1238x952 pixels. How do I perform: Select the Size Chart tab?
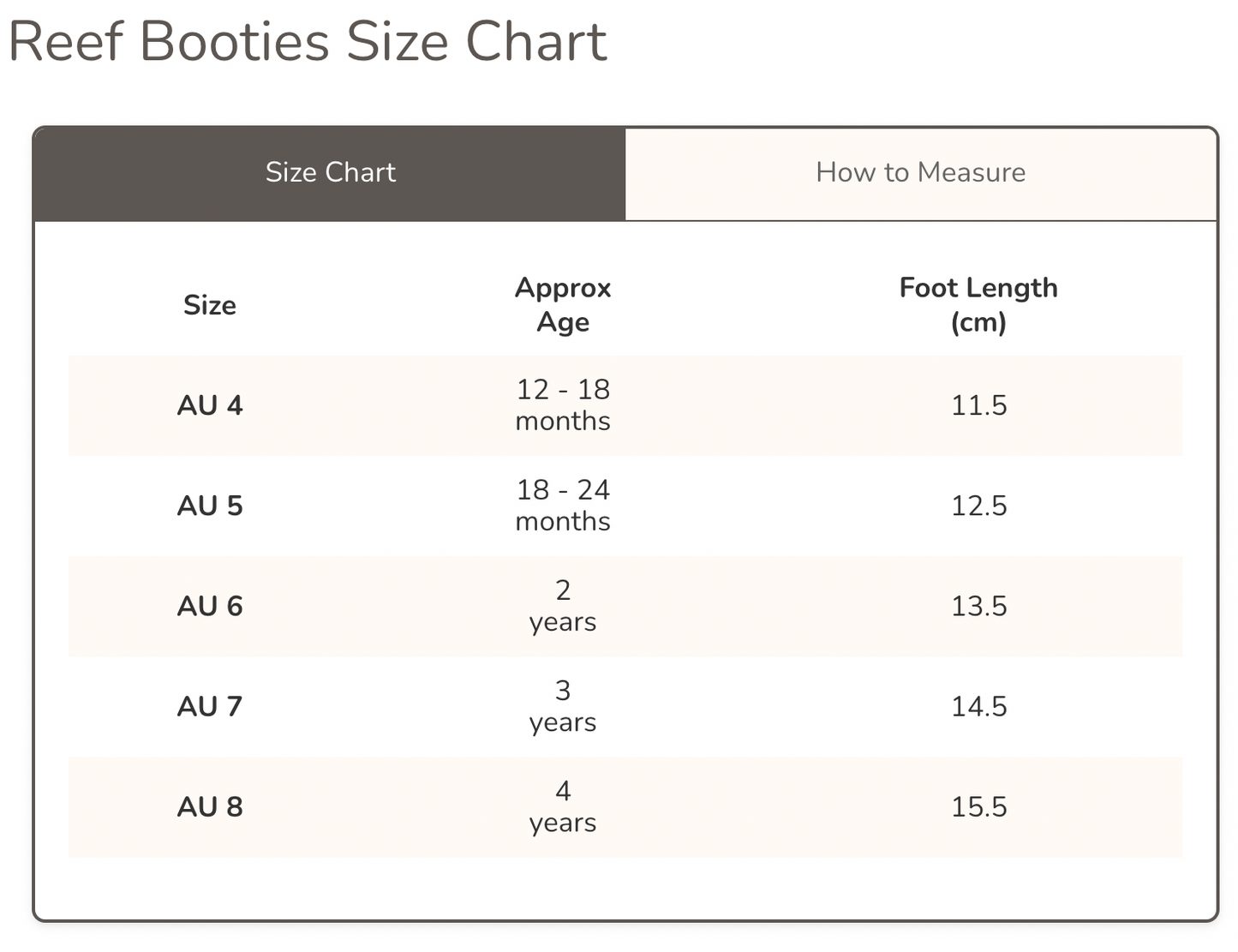click(331, 173)
